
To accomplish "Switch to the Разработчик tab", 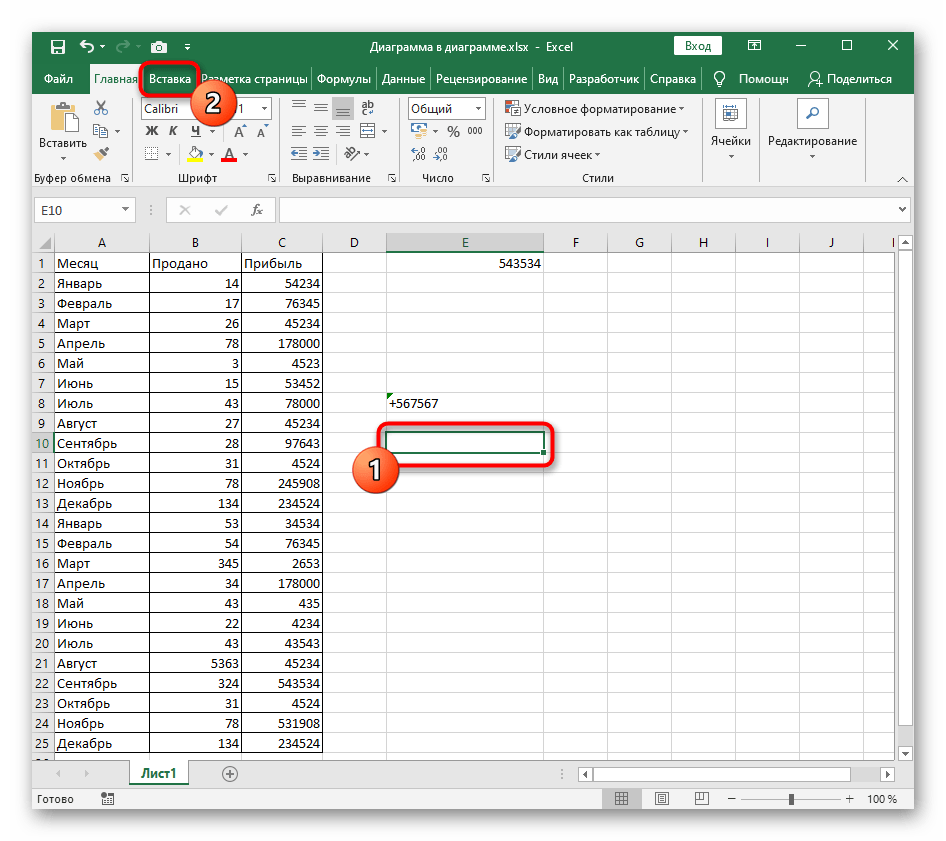I will click(x=603, y=79).
